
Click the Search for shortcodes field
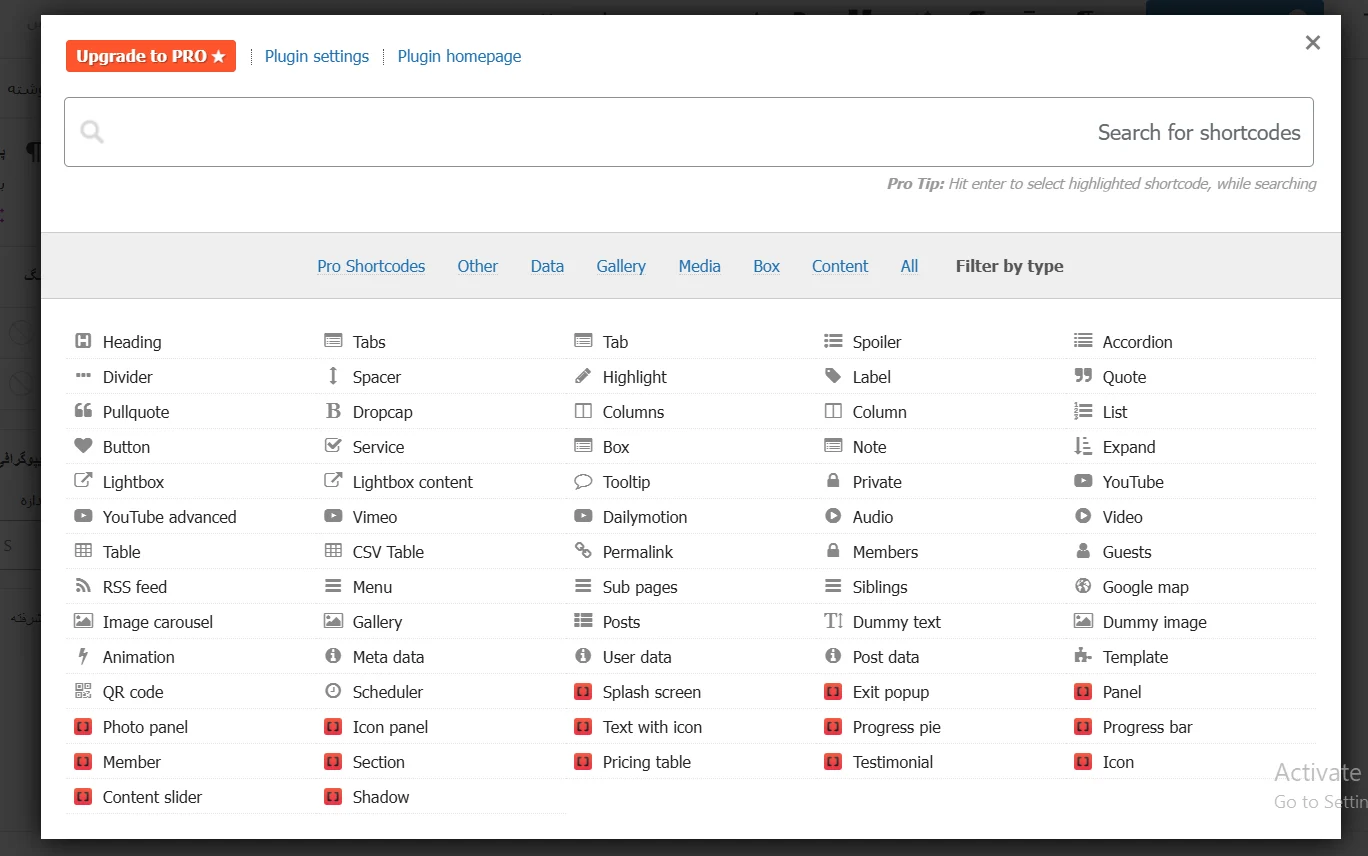click(x=688, y=132)
